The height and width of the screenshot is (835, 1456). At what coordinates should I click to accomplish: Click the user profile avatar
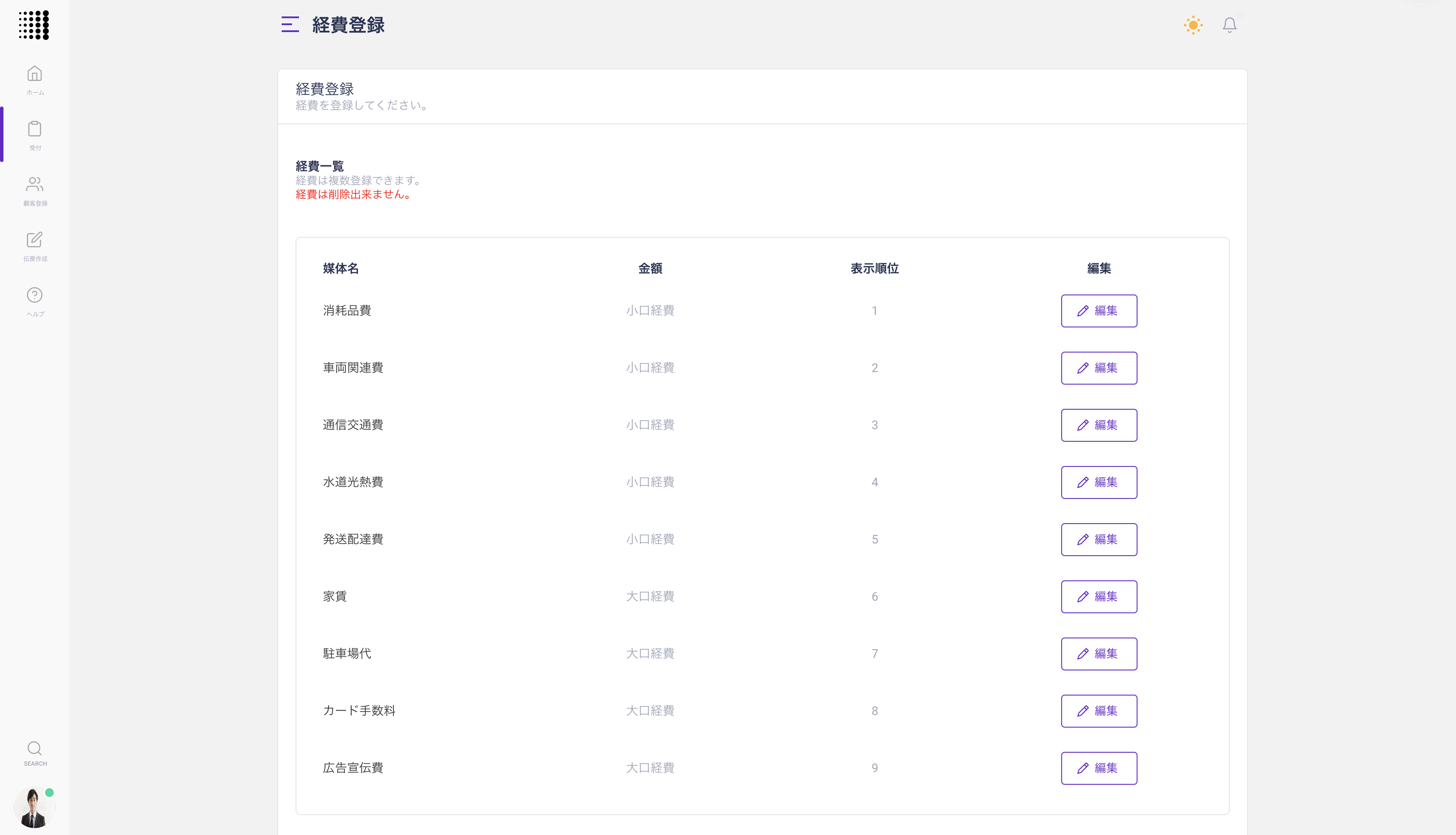click(34, 807)
